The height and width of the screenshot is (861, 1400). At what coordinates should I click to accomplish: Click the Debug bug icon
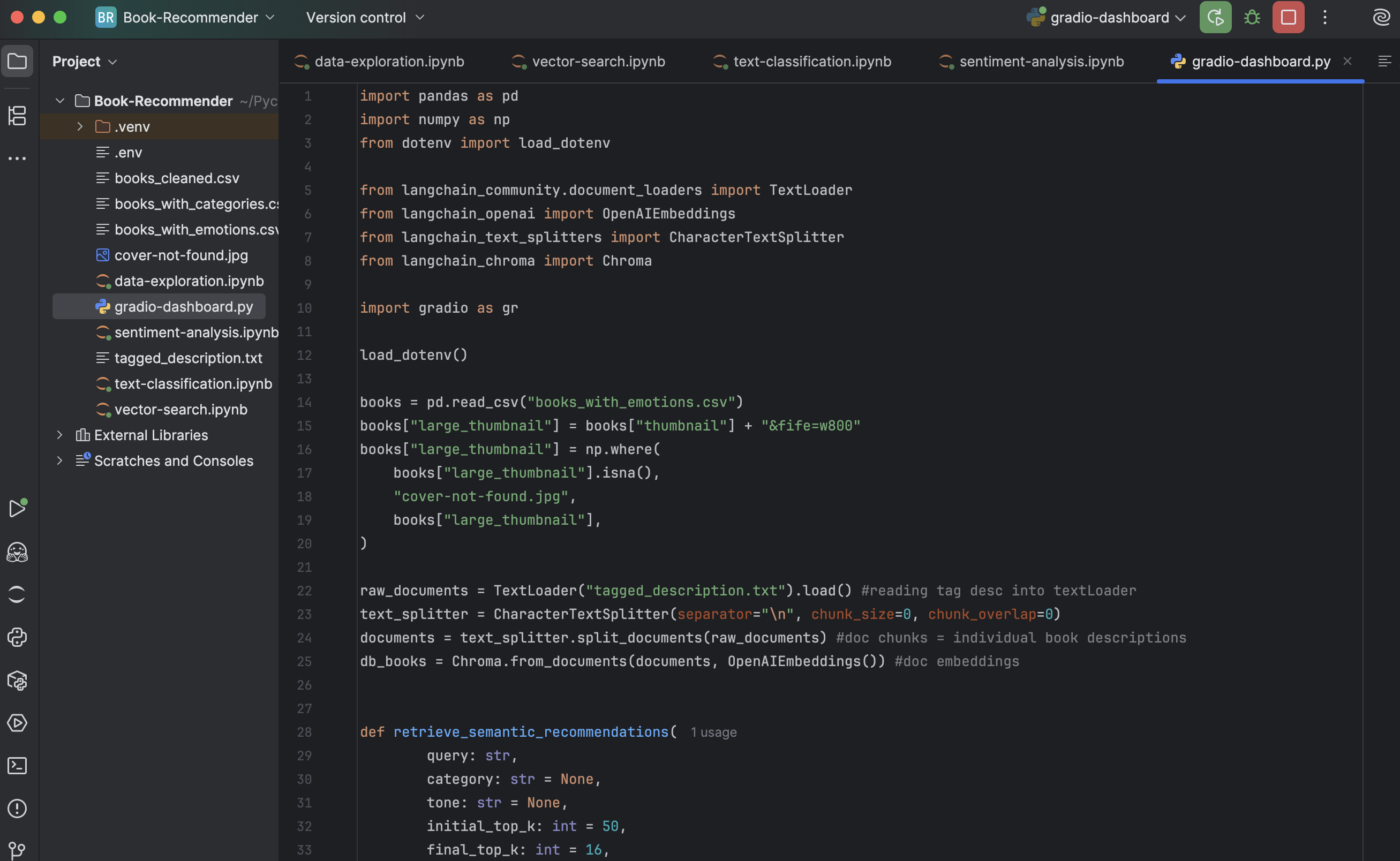pos(1252,17)
